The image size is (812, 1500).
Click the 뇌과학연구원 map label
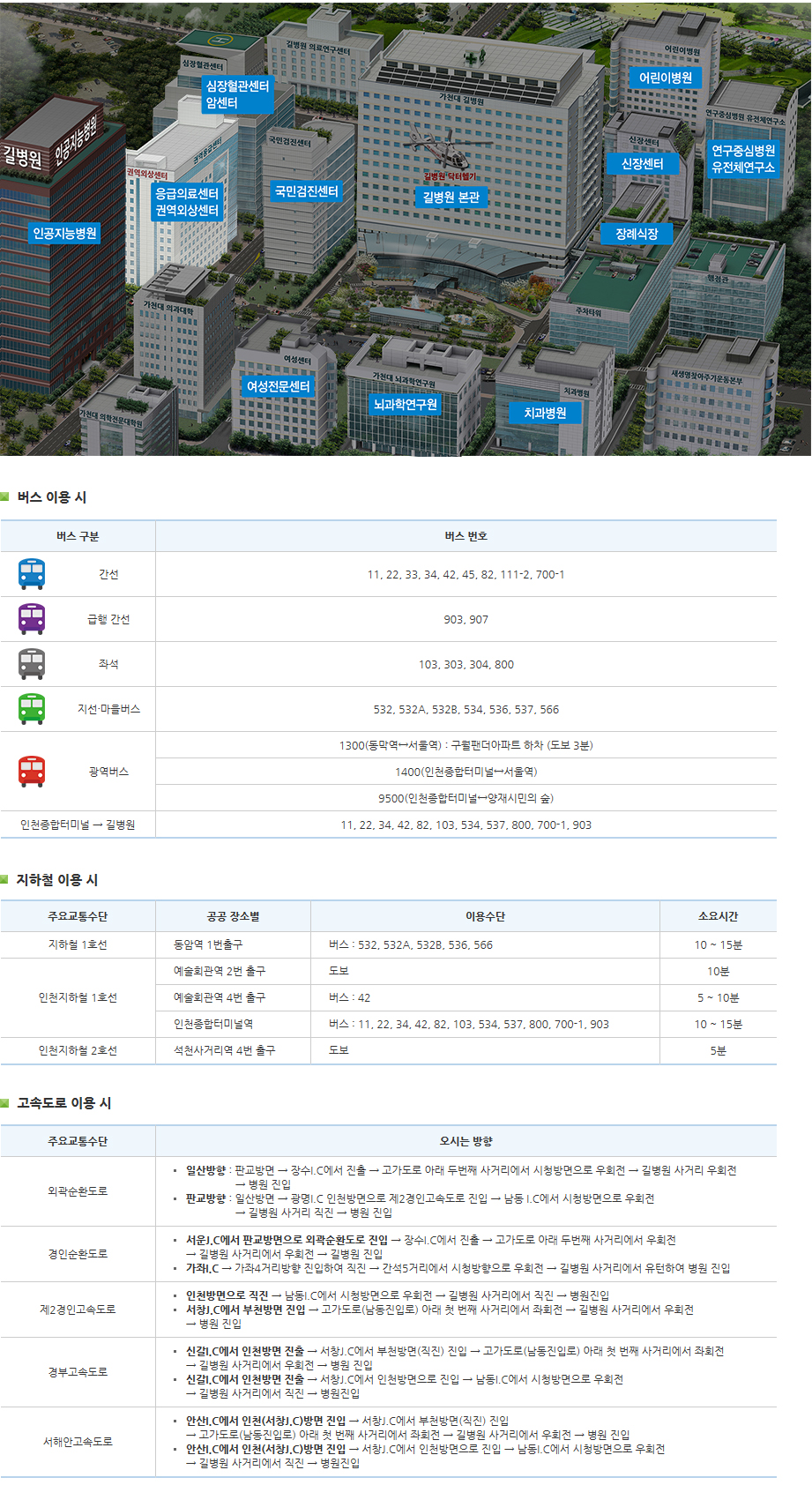point(405,405)
